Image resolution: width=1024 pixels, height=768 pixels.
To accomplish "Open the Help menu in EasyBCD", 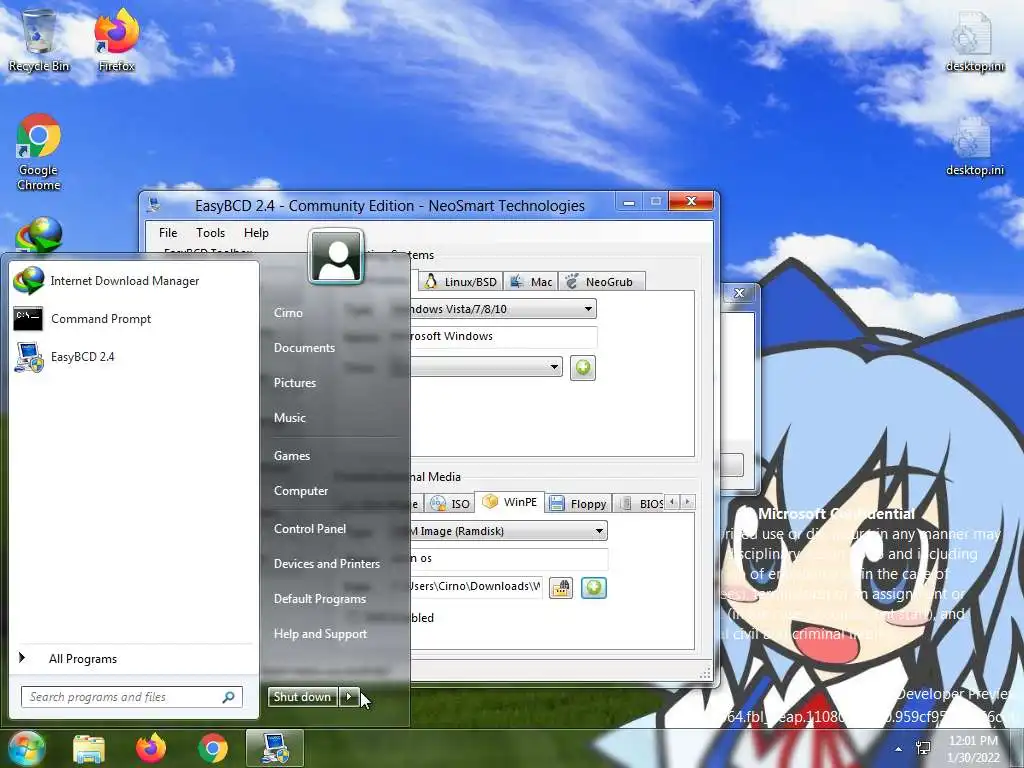I will (x=256, y=233).
